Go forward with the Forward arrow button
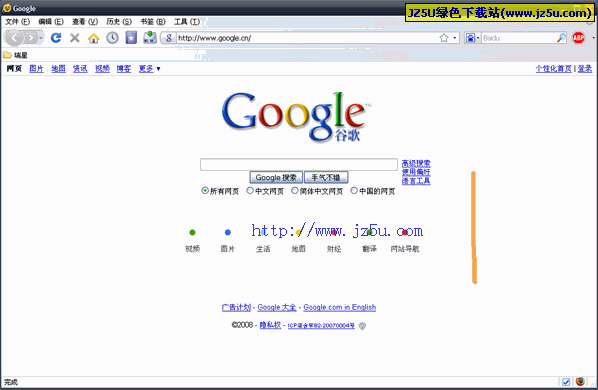 click(31, 38)
